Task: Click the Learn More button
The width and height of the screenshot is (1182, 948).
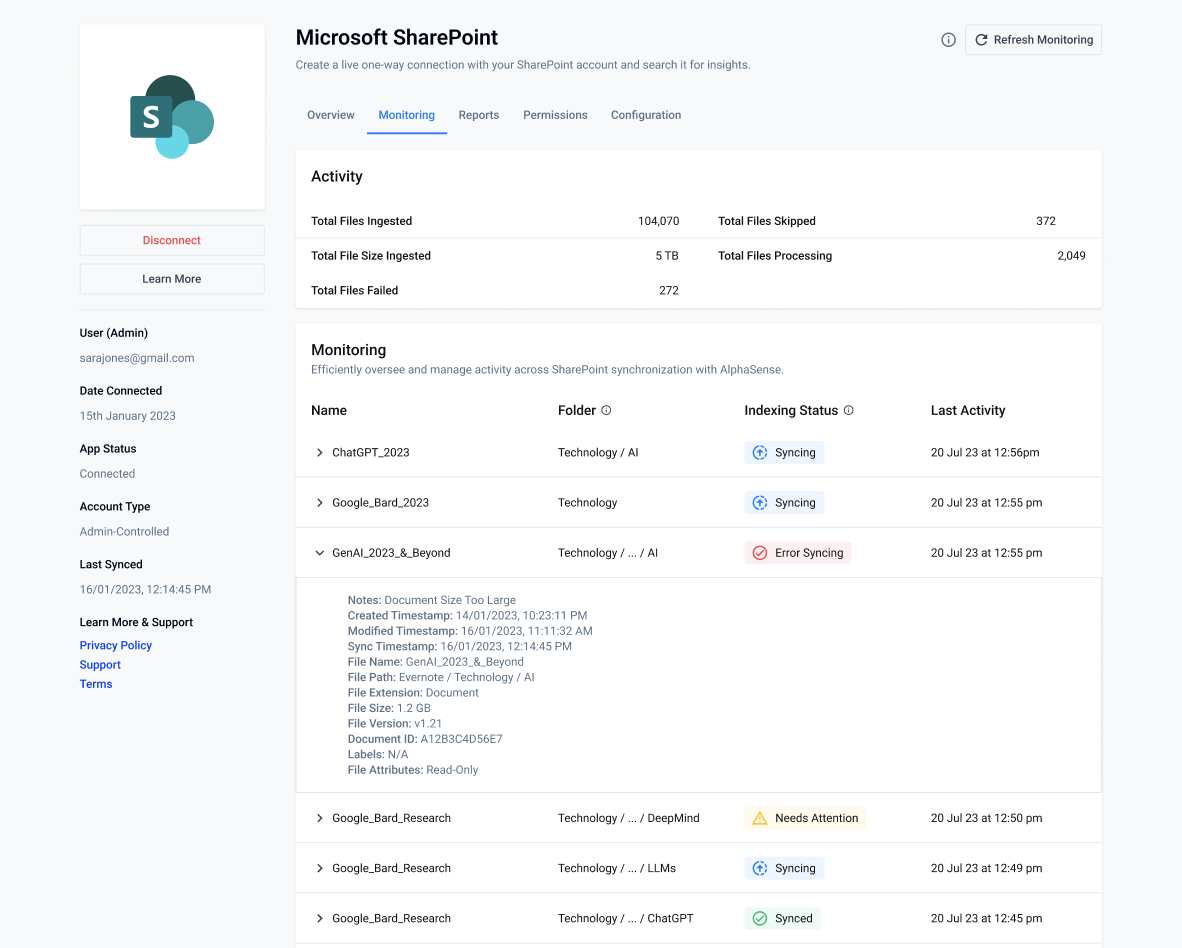Action: coord(172,279)
